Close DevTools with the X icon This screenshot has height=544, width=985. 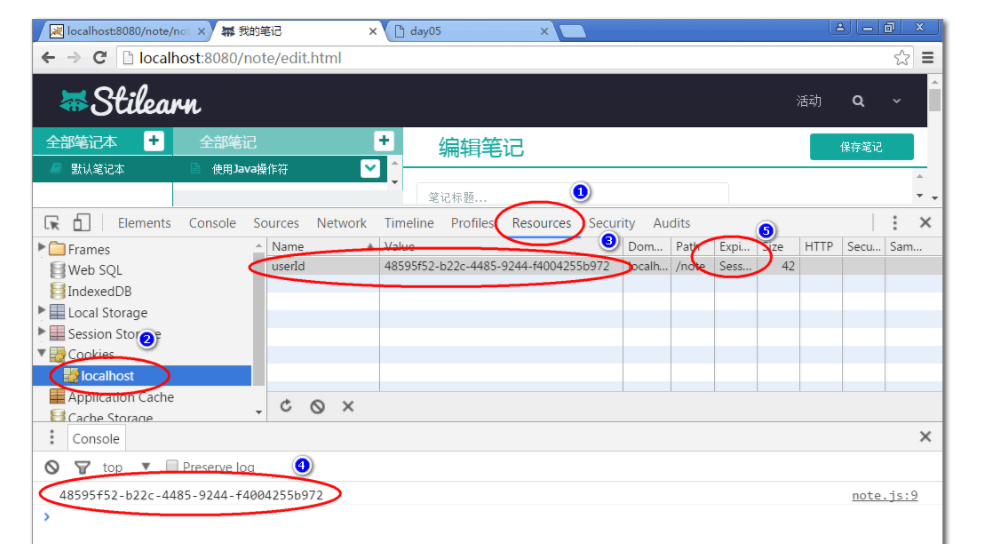(x=925, y=222)
